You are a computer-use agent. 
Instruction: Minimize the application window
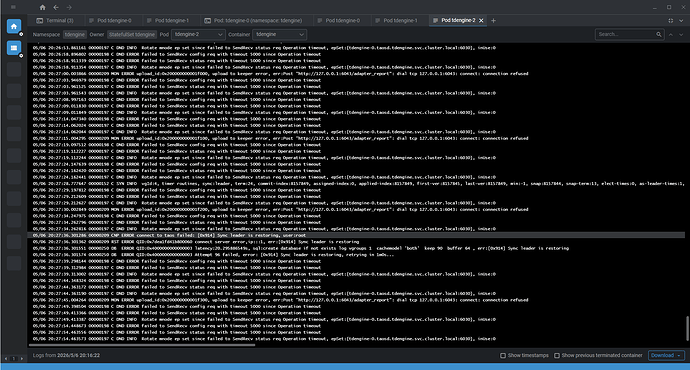(655, 7)
